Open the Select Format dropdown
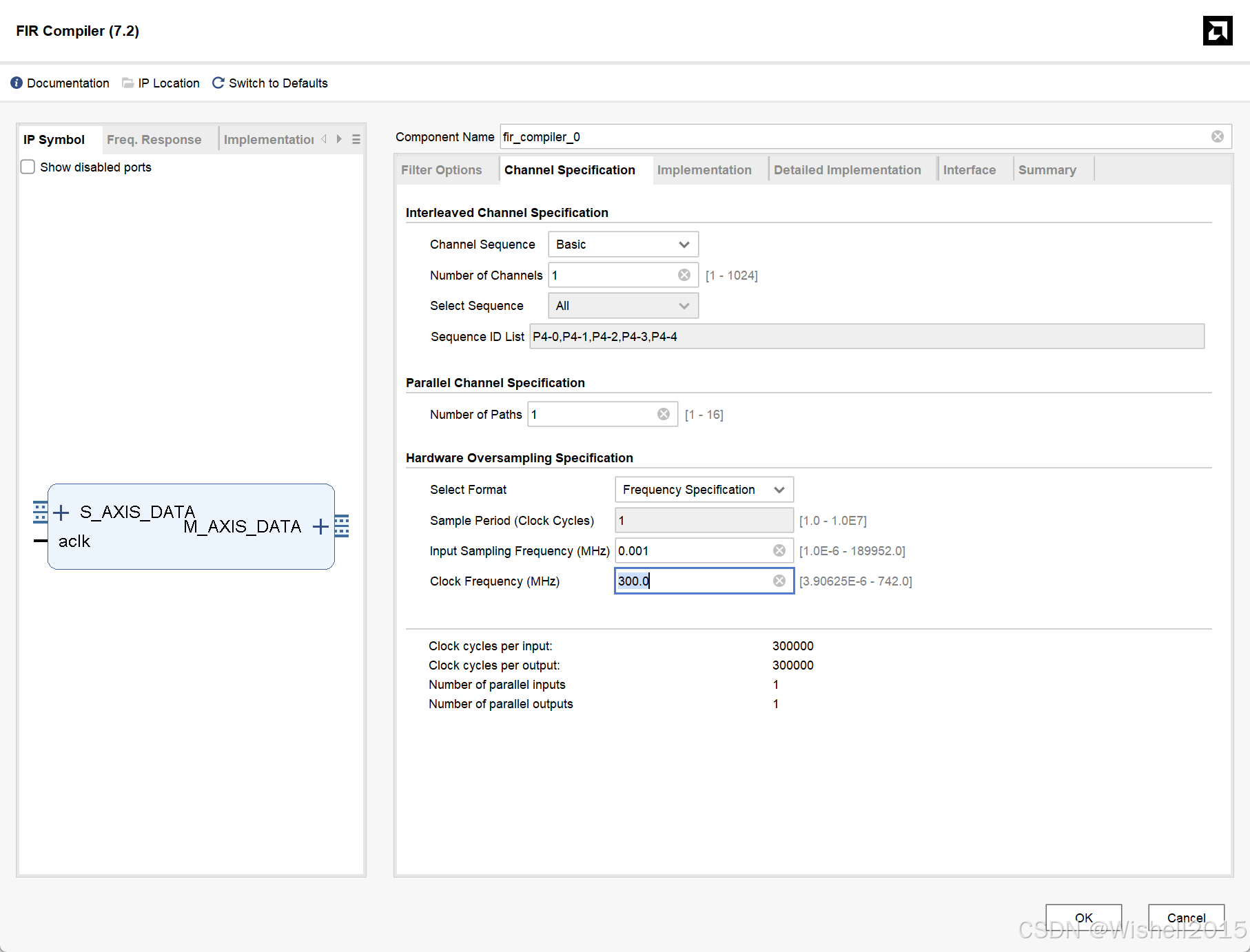 pyautogui.click(x=704, y=490)
